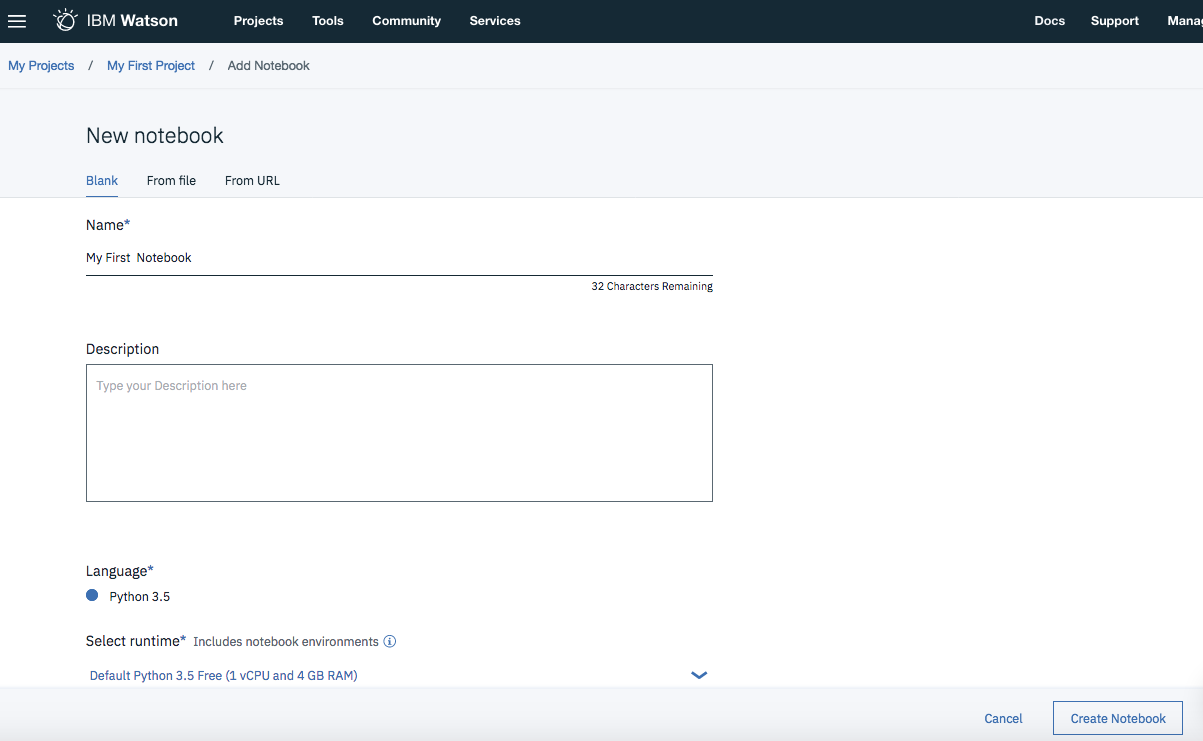Open the Community menu
The height and width of the screenshot is (741, 1203).
(406, 20)
